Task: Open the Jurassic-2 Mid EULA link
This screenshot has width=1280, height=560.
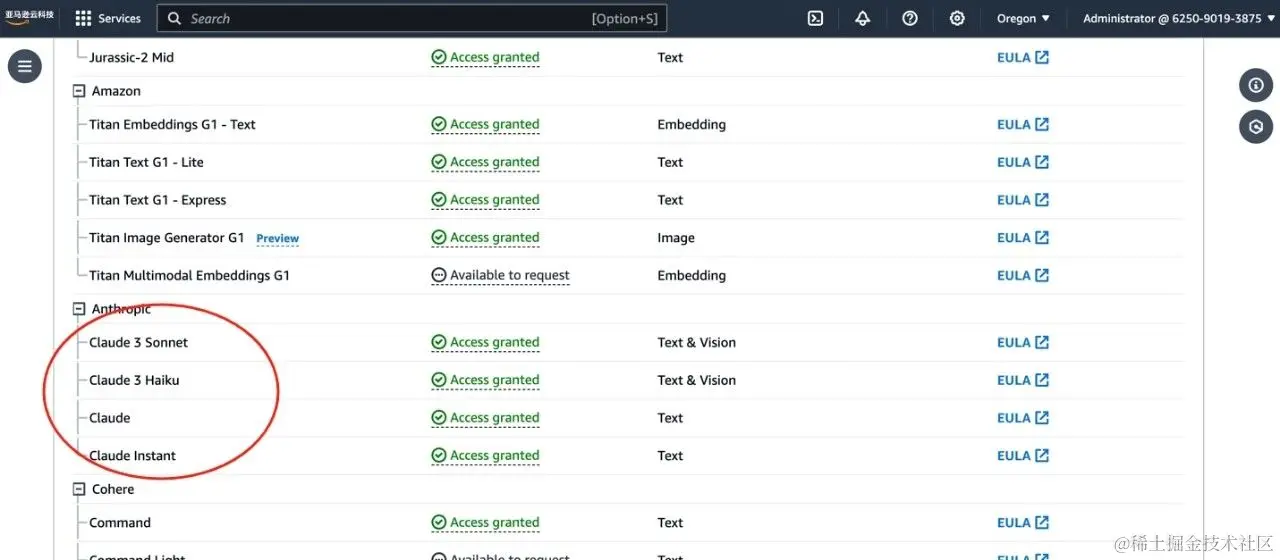Action: click(x=1023, y=57)
